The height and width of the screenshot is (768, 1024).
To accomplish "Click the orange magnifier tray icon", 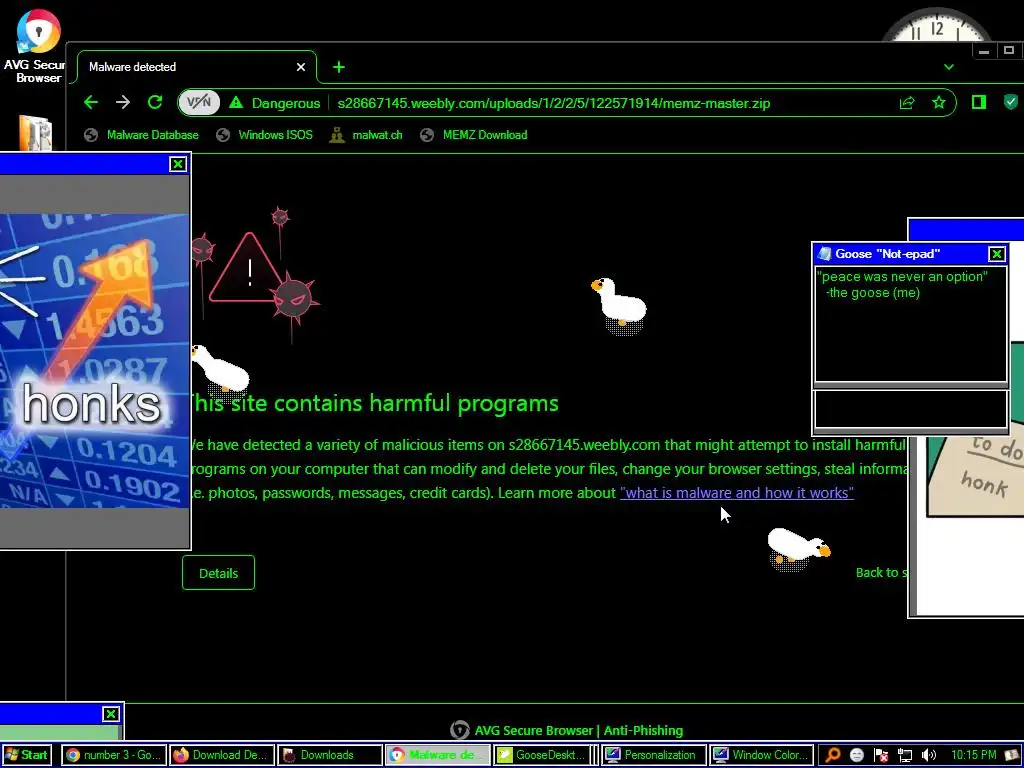I will tap(833, 755).
